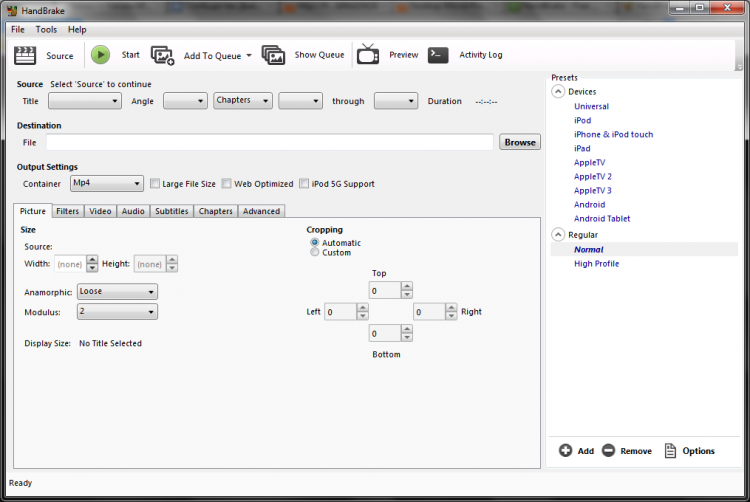Select the AppleTV 2 preset
Screen dimensions: 750x502
coord(593,176)
